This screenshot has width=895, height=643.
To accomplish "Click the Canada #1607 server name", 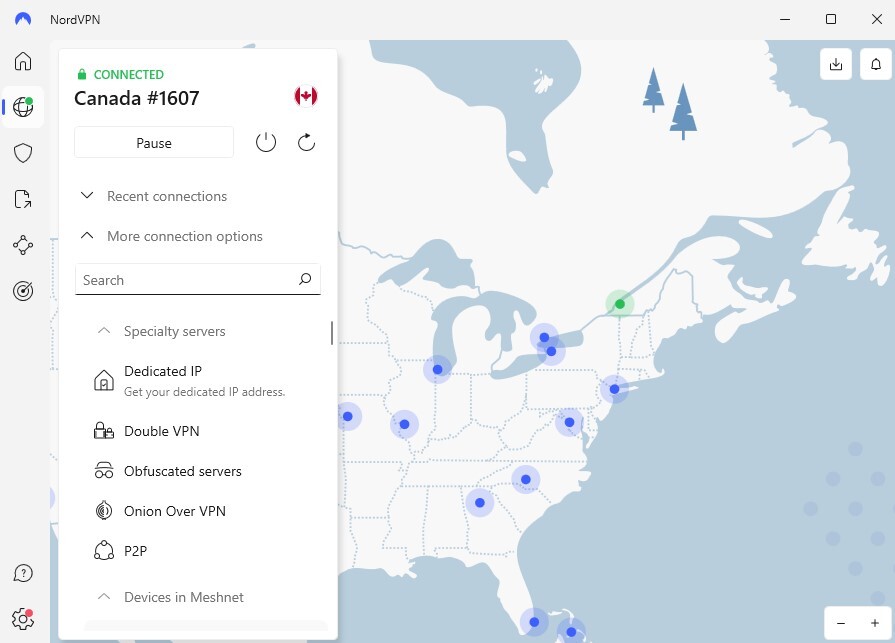I will pyautogui.click(x=137, y=98).
